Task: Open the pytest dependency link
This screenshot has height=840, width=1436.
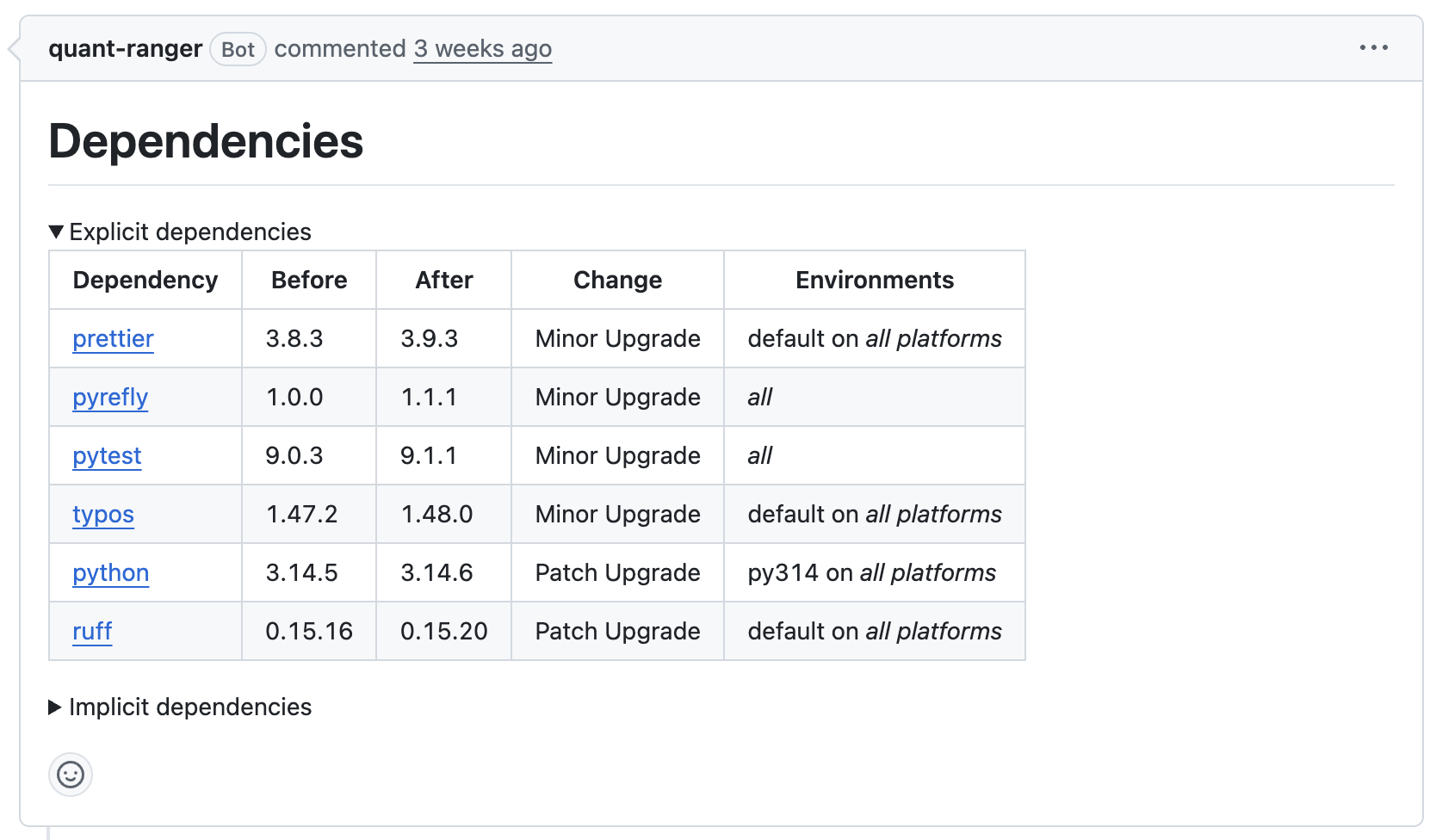Action: (107, 456)
